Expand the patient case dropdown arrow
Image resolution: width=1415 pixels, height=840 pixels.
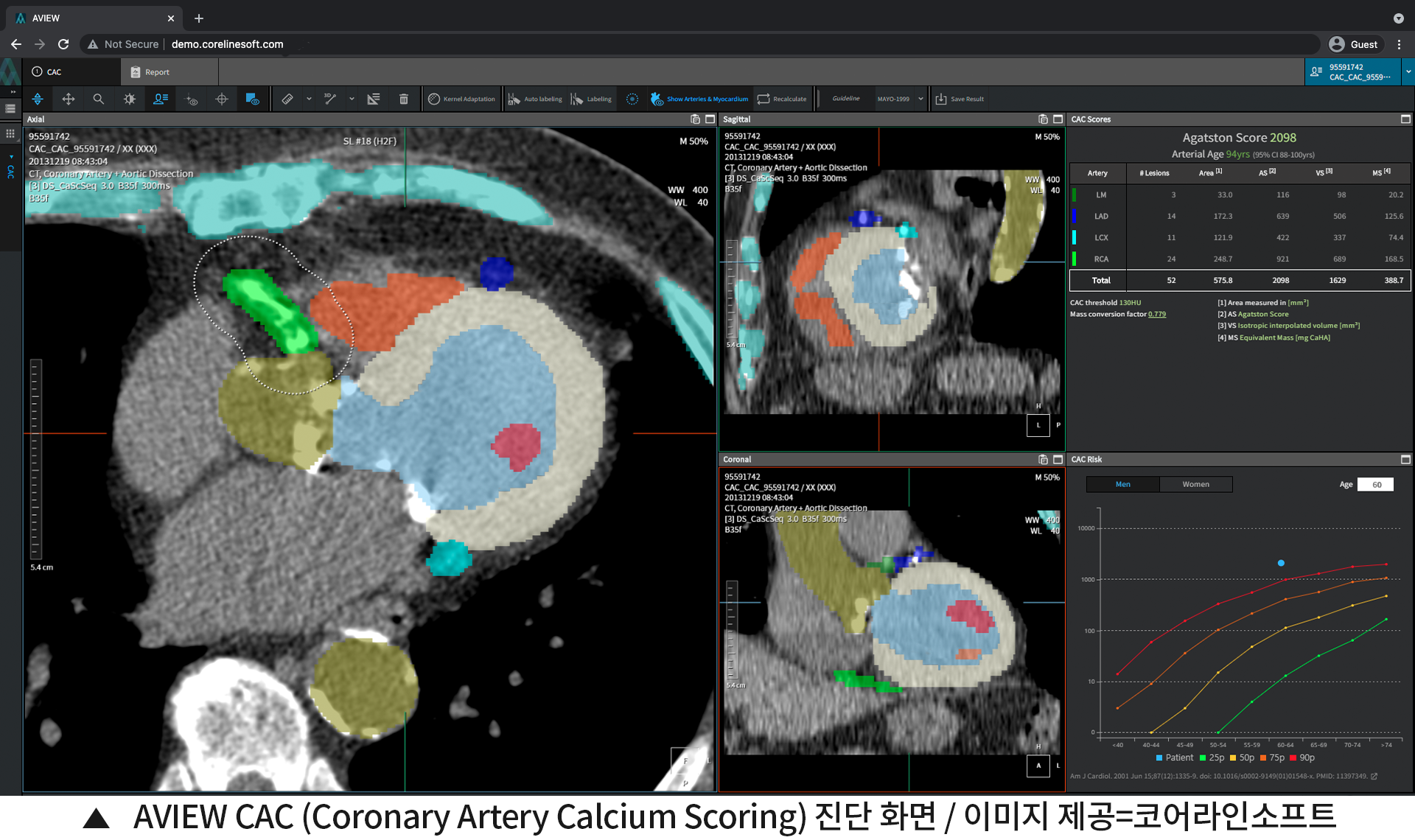point(1408,72)
